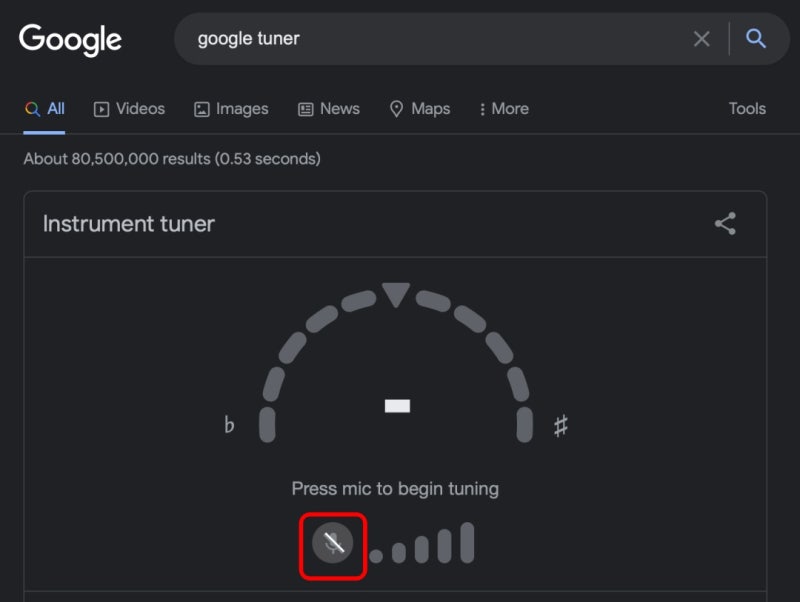Click the triangle pointer atop tuner dial
The height and width of the screenshot is (602, 800).
[x=397, y=294]
